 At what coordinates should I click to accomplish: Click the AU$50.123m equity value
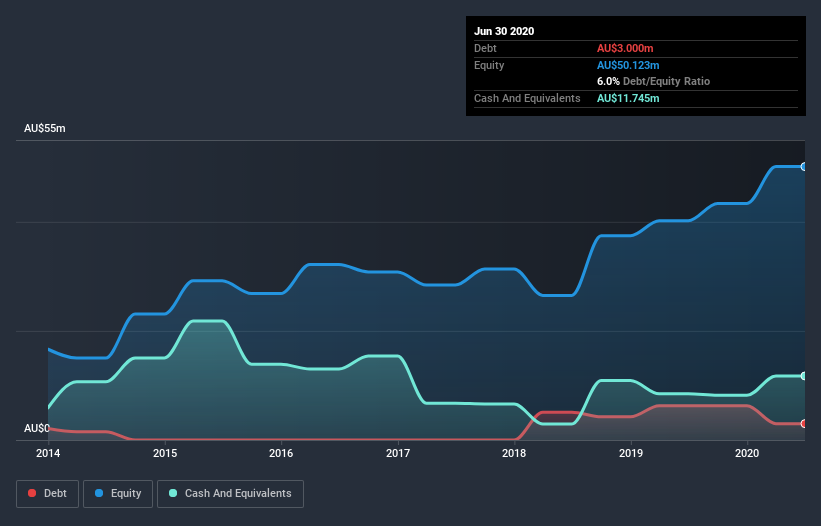(x=628, y=65)
